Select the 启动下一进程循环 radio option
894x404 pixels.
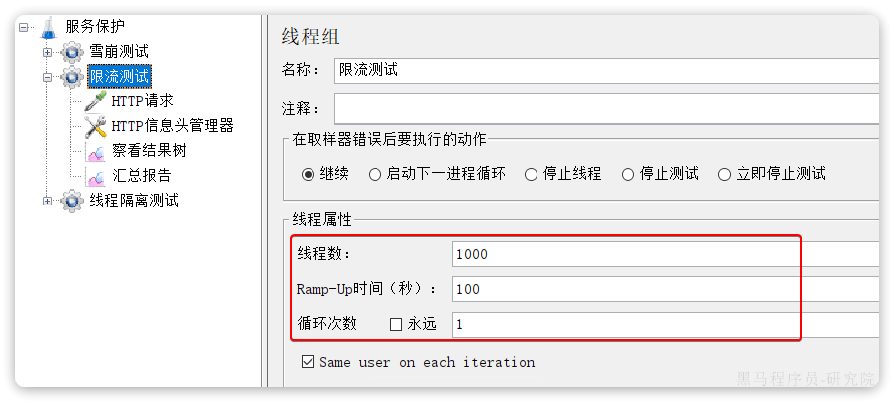point(376,174)
